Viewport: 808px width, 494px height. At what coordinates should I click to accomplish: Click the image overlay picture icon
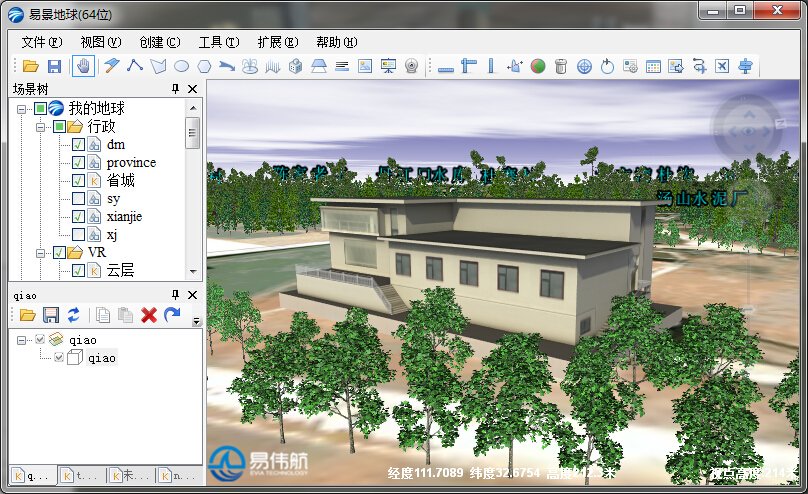click(x=365, y=66)
